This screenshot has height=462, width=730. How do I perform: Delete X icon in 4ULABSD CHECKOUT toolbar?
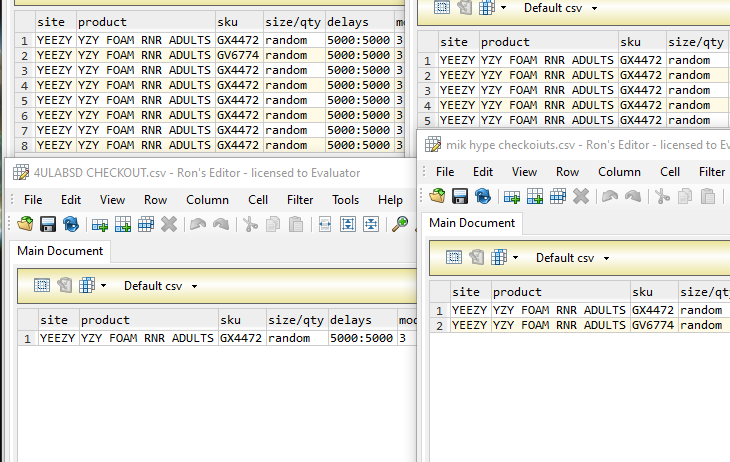(x=169, y=224)
